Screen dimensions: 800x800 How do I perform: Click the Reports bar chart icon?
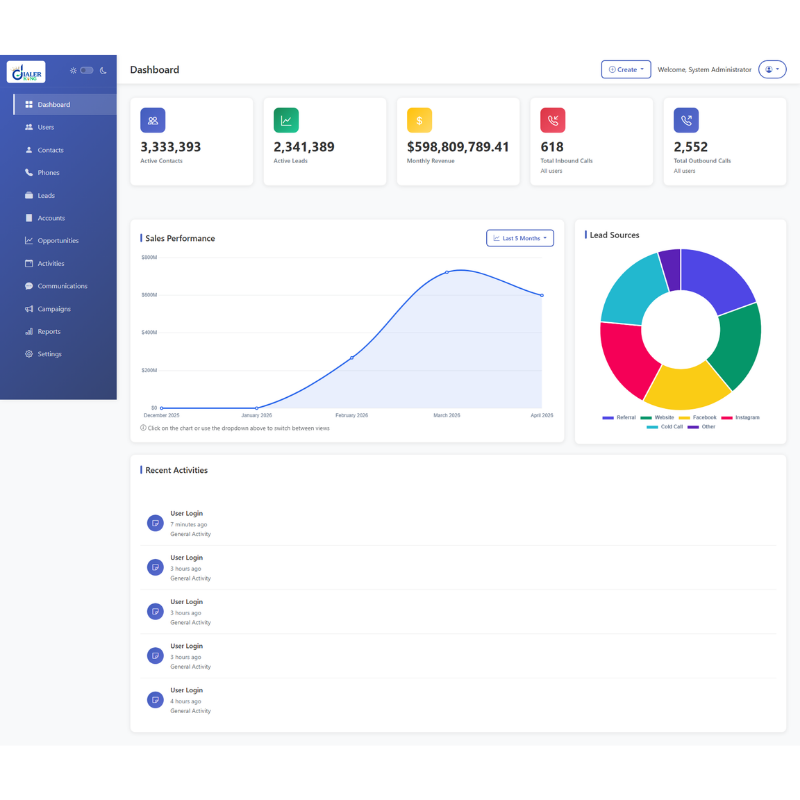click(29, 331)
